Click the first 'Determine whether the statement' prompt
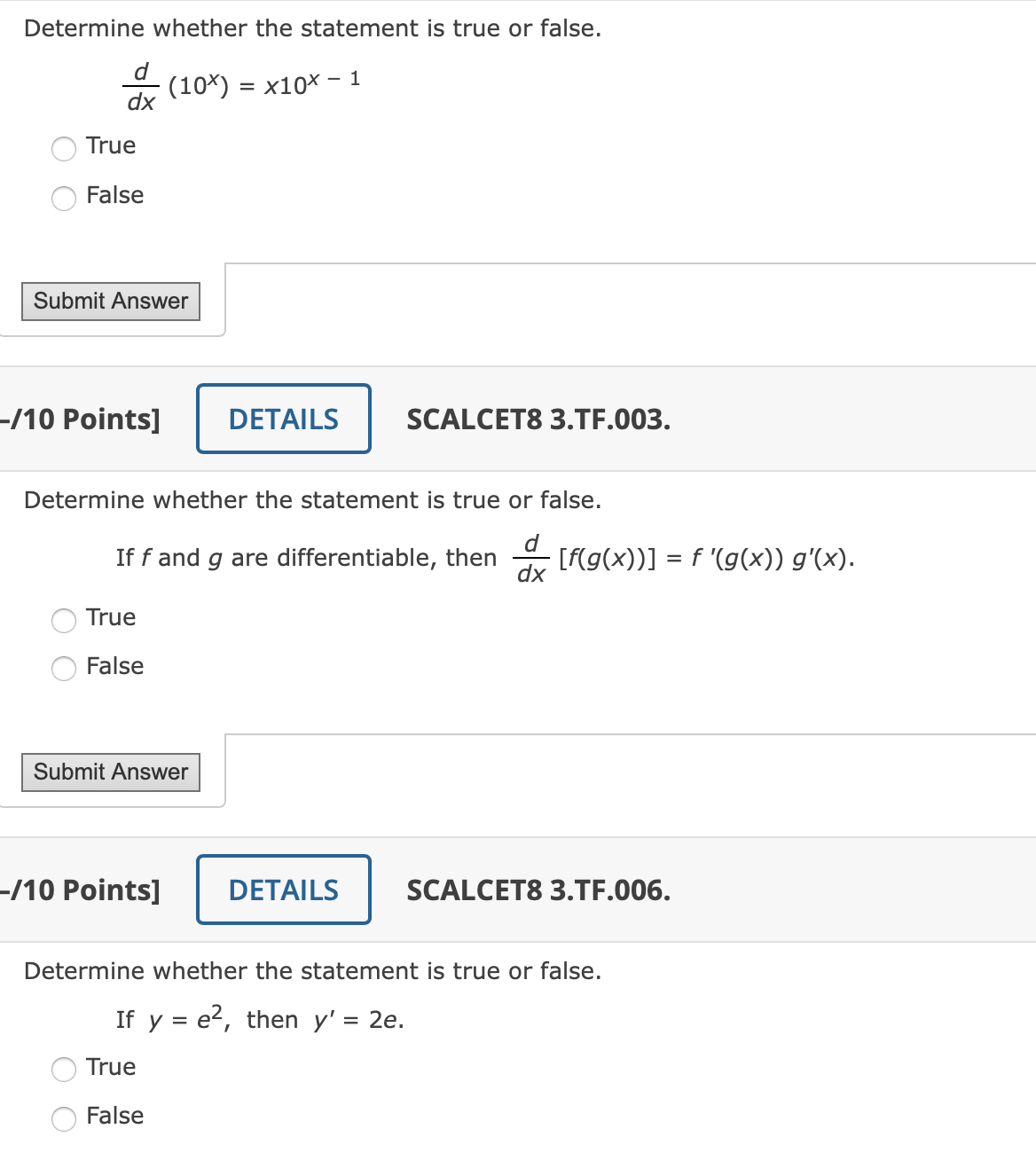Image resolution: width=1036 pixels, height=1176 pixels. [312, 28]
